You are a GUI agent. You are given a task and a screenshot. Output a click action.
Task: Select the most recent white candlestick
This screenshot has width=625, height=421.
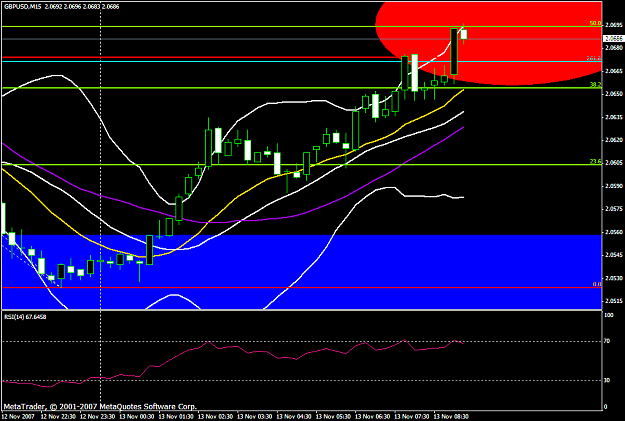[464, 34]
